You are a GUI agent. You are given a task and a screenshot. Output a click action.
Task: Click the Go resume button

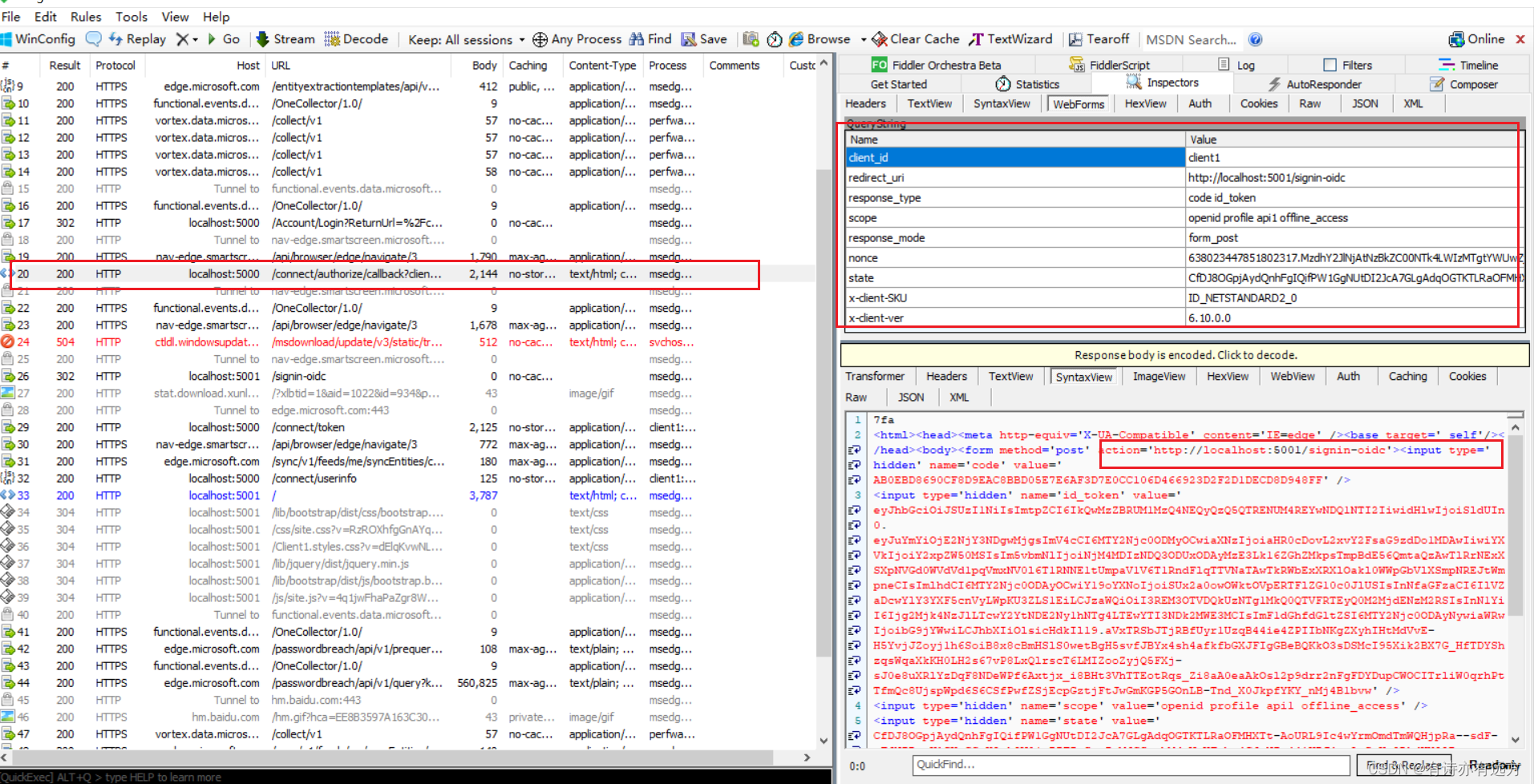coord(224,38)
